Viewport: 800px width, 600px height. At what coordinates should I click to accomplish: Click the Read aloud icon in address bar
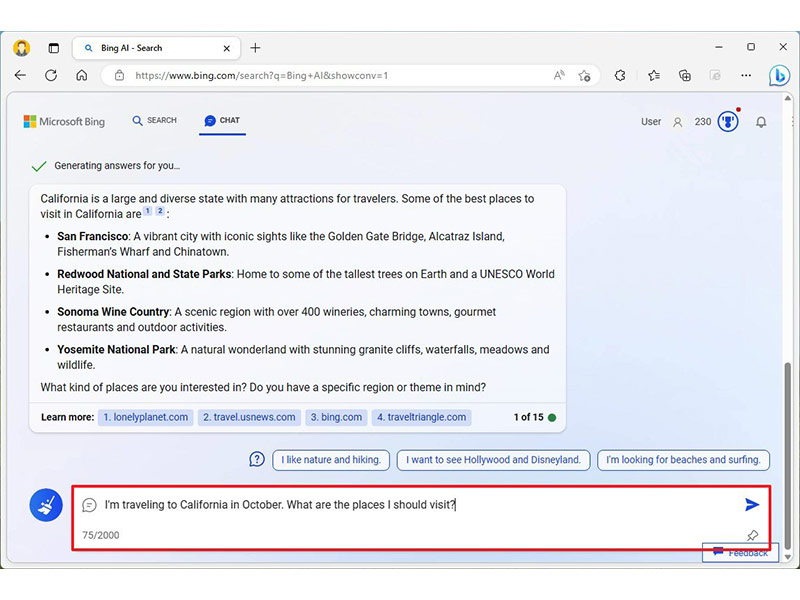pos(559,76)
